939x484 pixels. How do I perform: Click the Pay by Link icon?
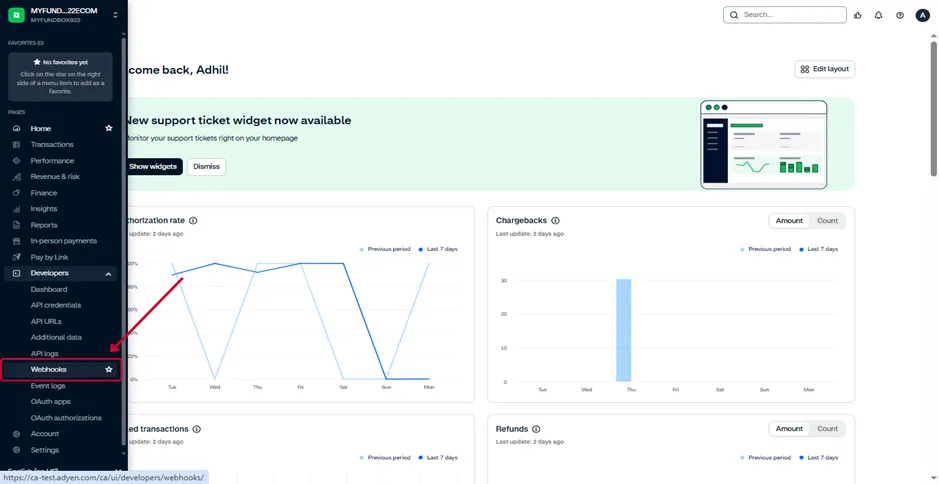point(17,258)
